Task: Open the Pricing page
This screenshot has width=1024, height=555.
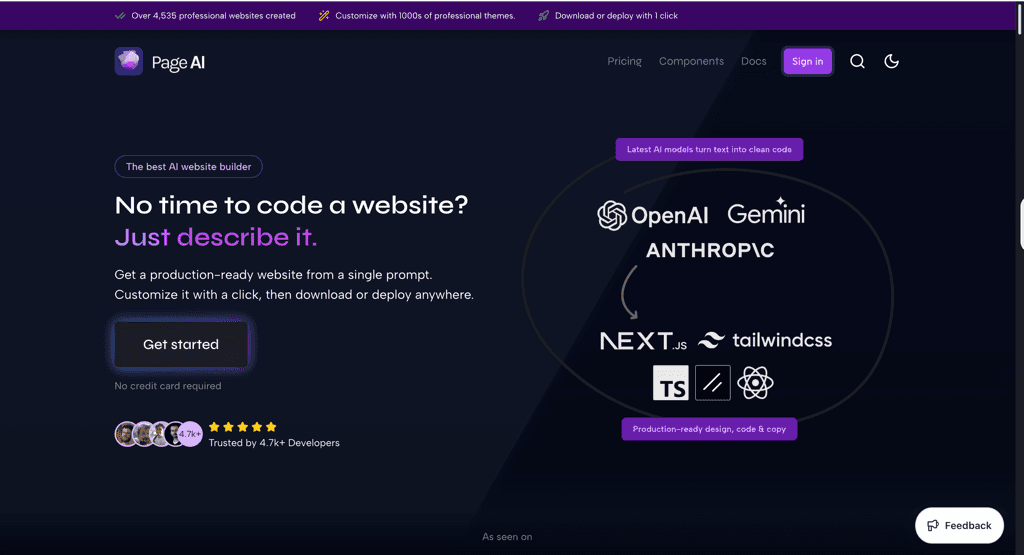Action: click(624, 61)
